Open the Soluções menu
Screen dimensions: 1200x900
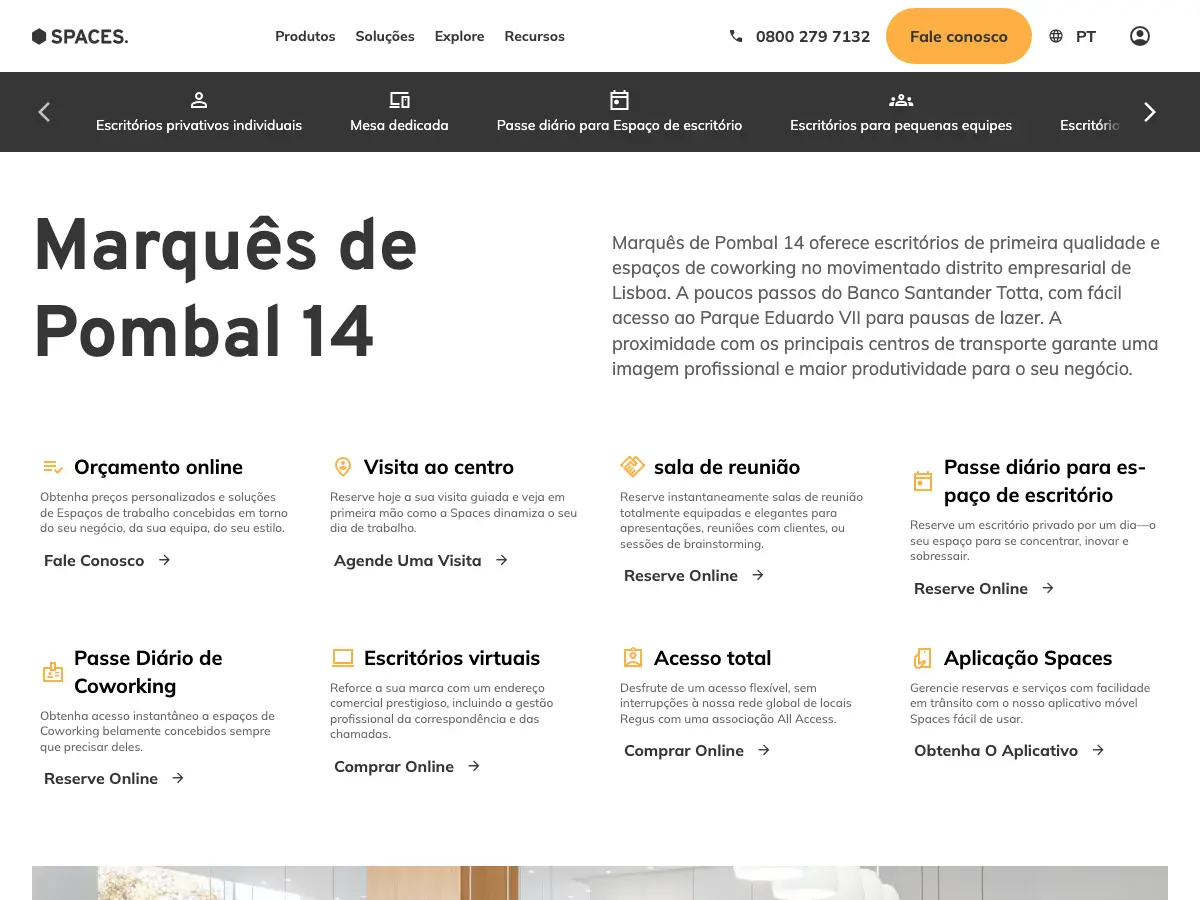tap(385, 36)
